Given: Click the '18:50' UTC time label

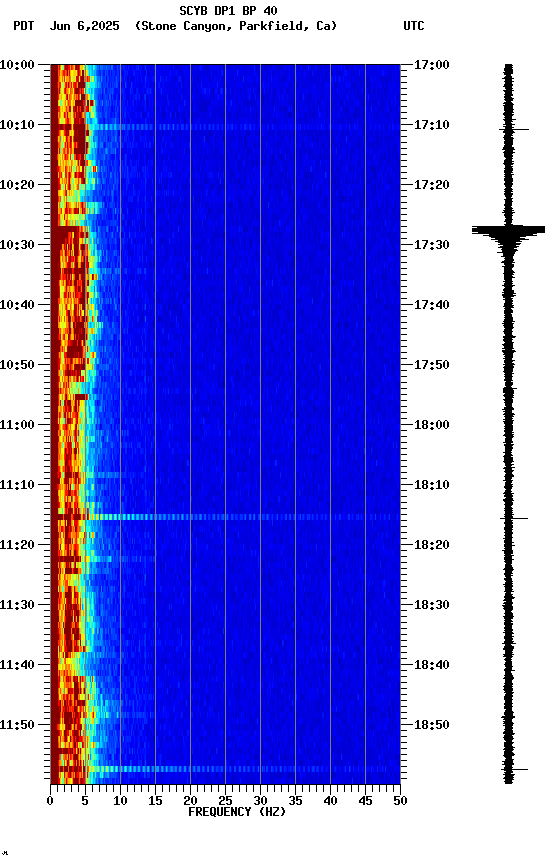Looking at the screenshot, I should (x=432, y=725).
